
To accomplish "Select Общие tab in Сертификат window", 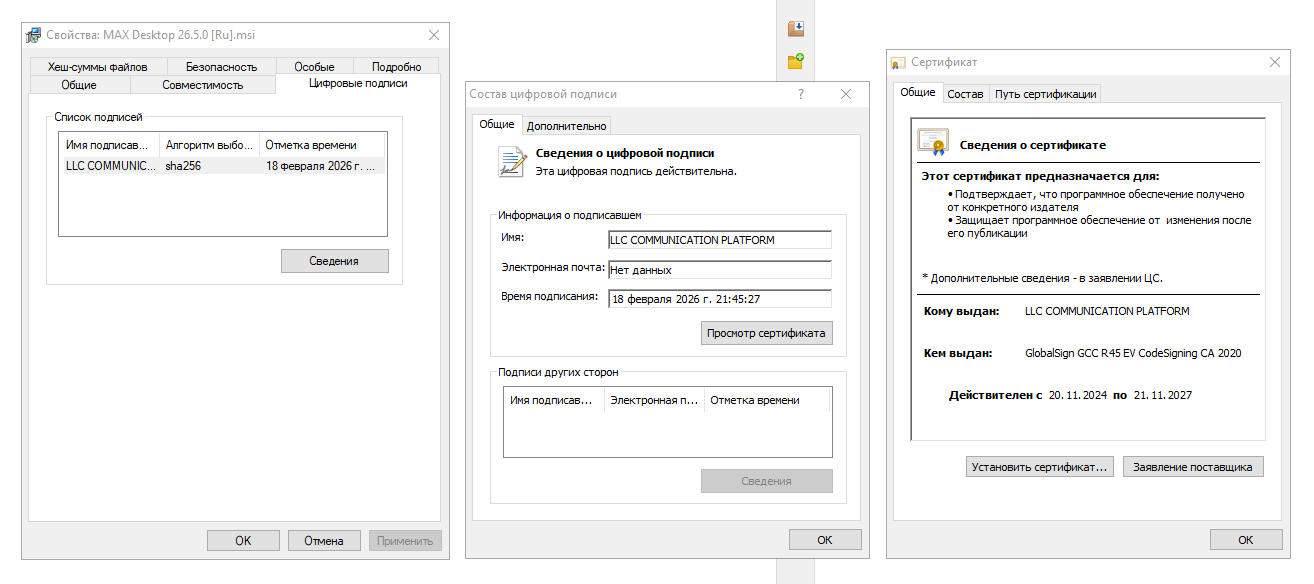I will pyautogui.click(x=918, y=92).
